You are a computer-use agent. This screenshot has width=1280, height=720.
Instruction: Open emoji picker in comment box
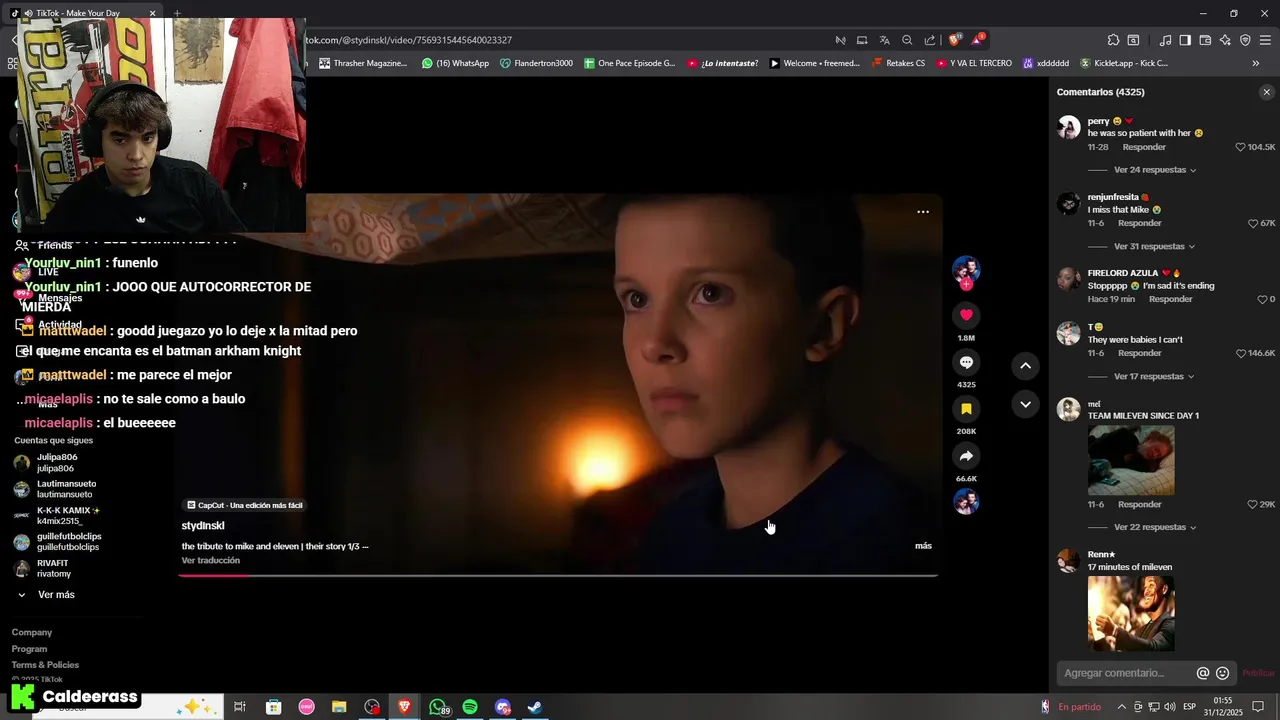1222,673
